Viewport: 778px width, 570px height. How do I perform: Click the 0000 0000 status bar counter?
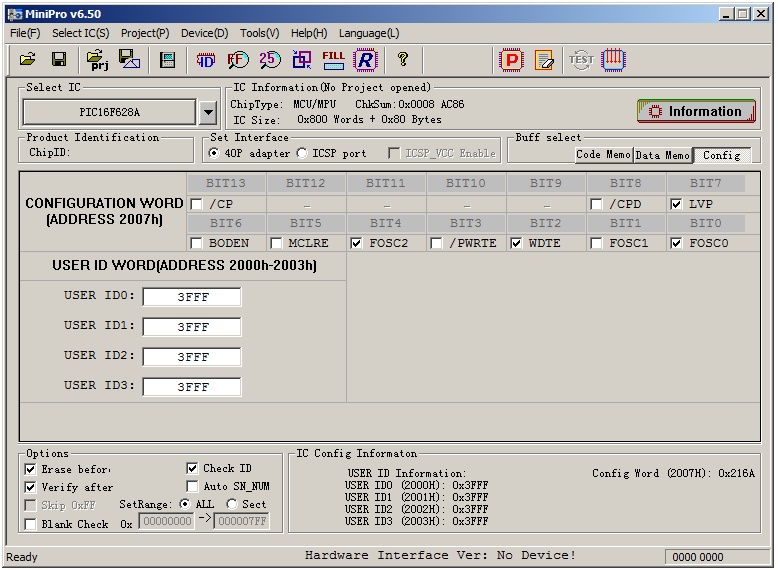tap(698, 557)
